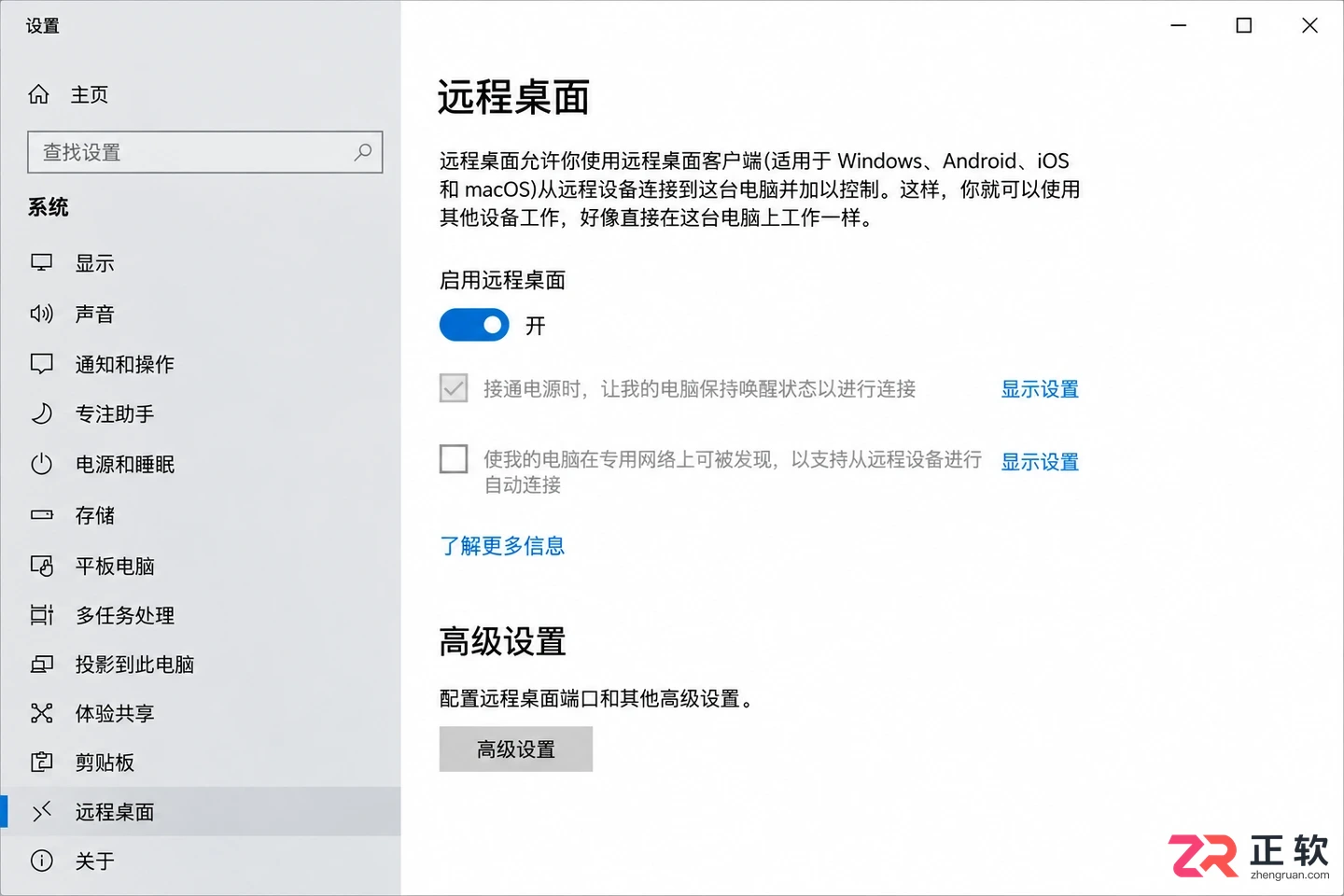1344x896 pixels.
Task: Click the info icon beside 关于
Action: (x=42, y=861)
